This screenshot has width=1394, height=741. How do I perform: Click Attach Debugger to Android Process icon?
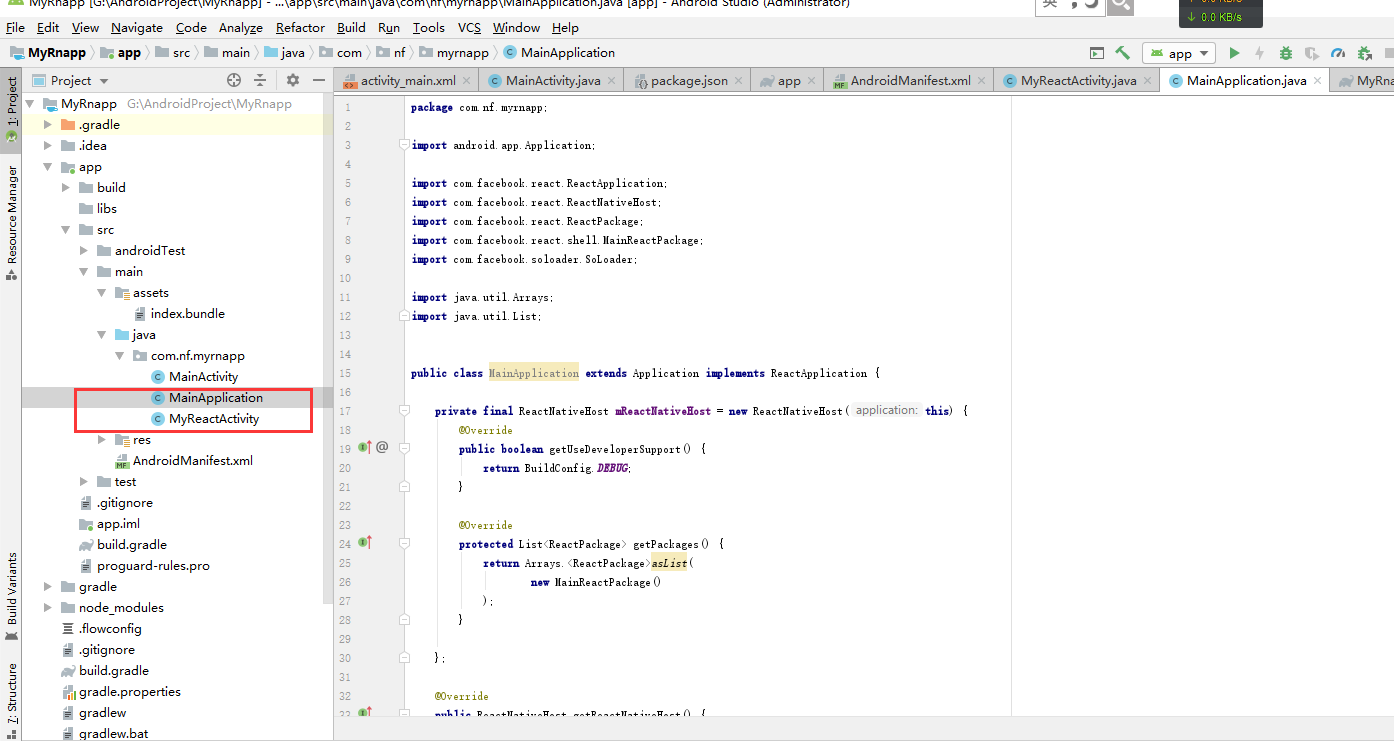1365,53
